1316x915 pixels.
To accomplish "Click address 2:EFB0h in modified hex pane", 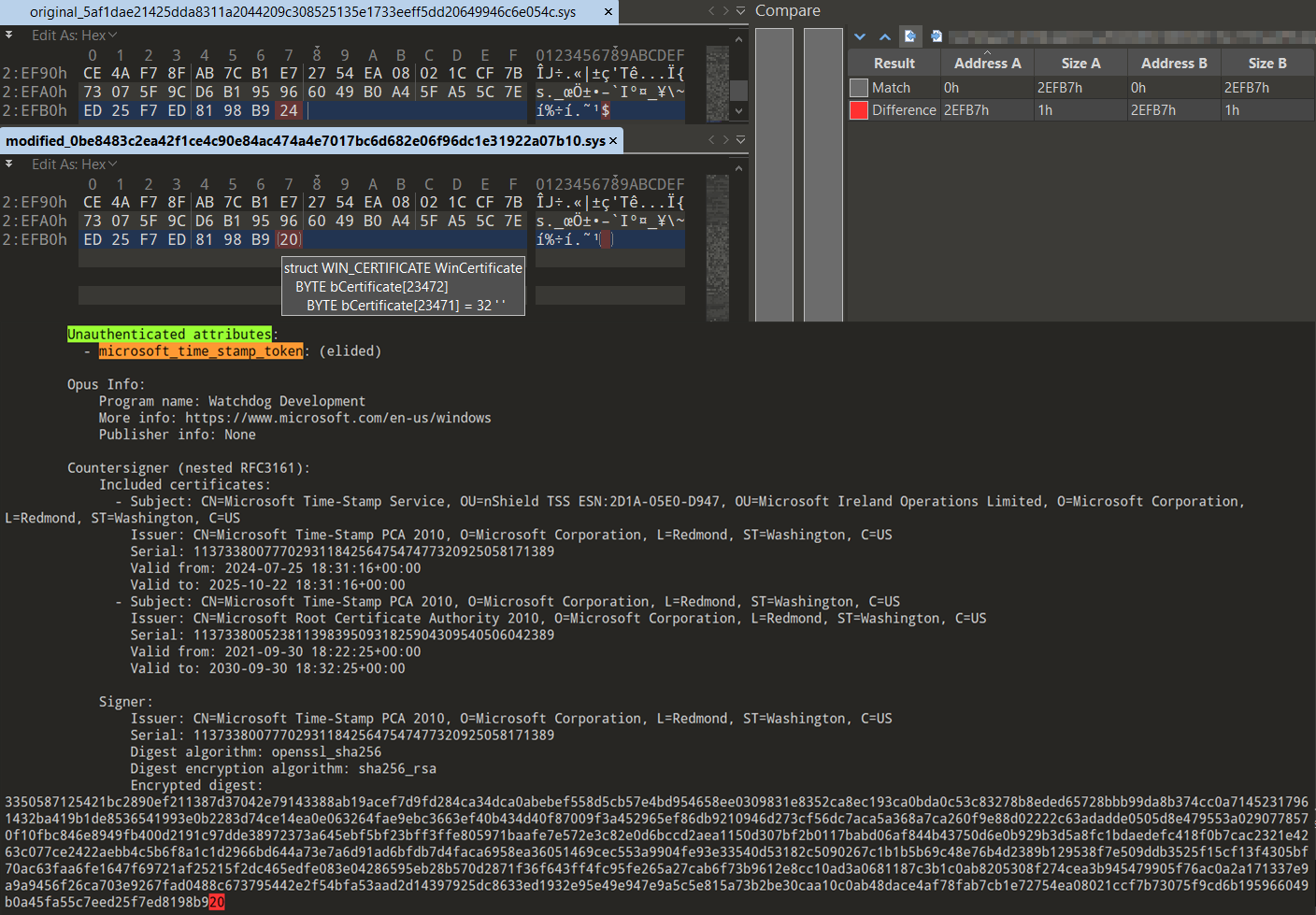I will click(35, 239).
